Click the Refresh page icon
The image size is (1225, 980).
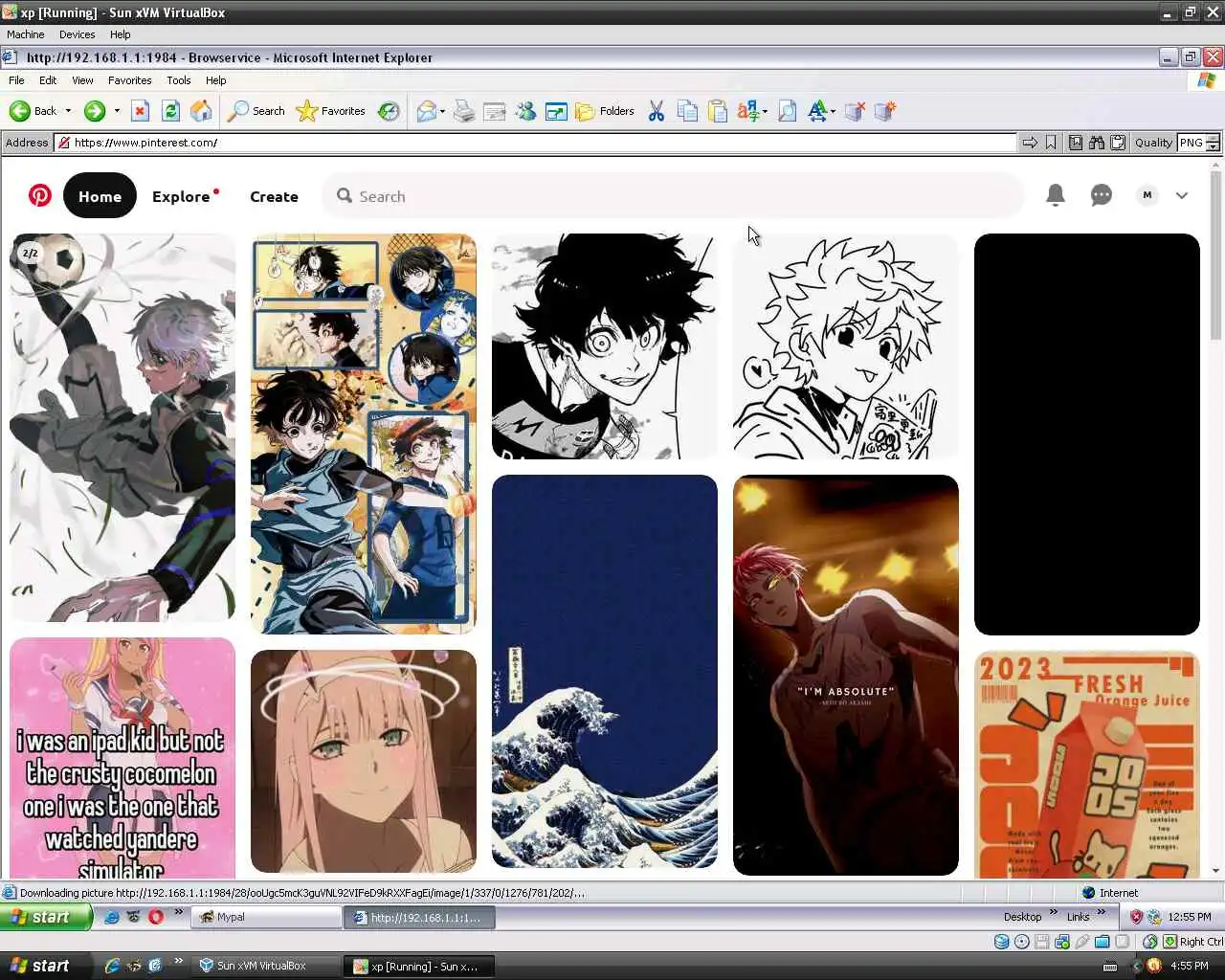[x=170, y=111]
